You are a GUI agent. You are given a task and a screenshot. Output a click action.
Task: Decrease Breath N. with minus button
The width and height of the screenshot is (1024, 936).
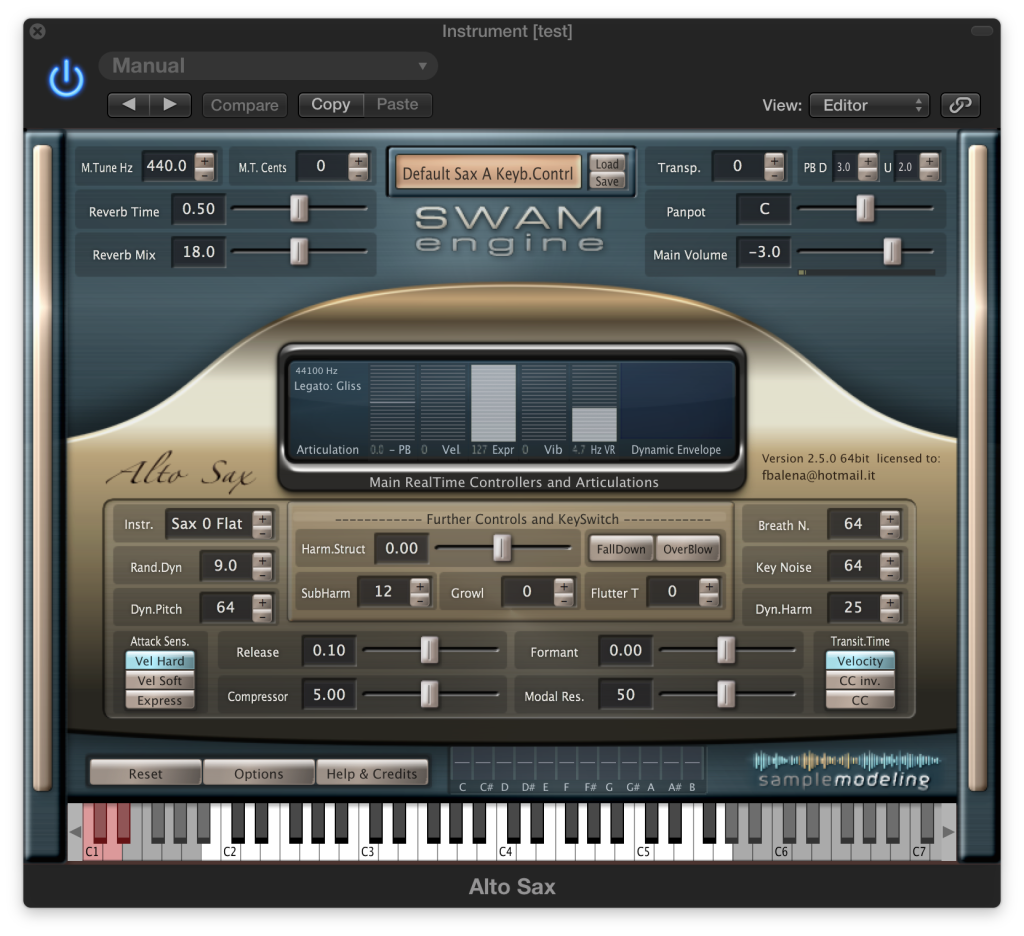point(890,532)
